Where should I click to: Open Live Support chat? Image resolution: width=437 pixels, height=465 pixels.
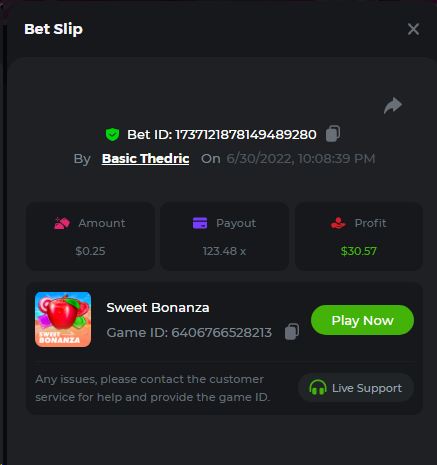356,388
